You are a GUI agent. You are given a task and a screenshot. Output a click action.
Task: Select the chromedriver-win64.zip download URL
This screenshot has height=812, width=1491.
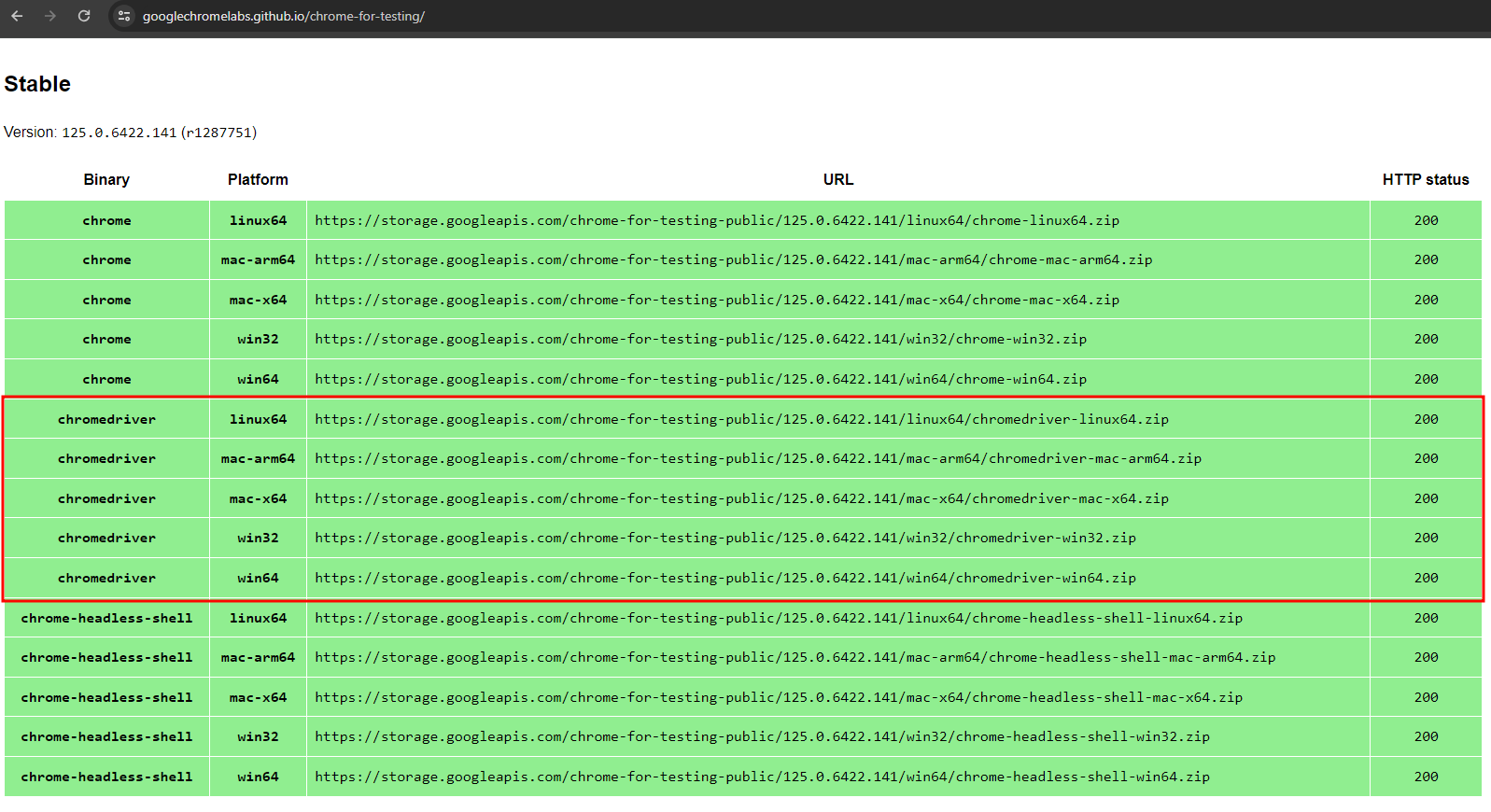[x=725, y=578]
